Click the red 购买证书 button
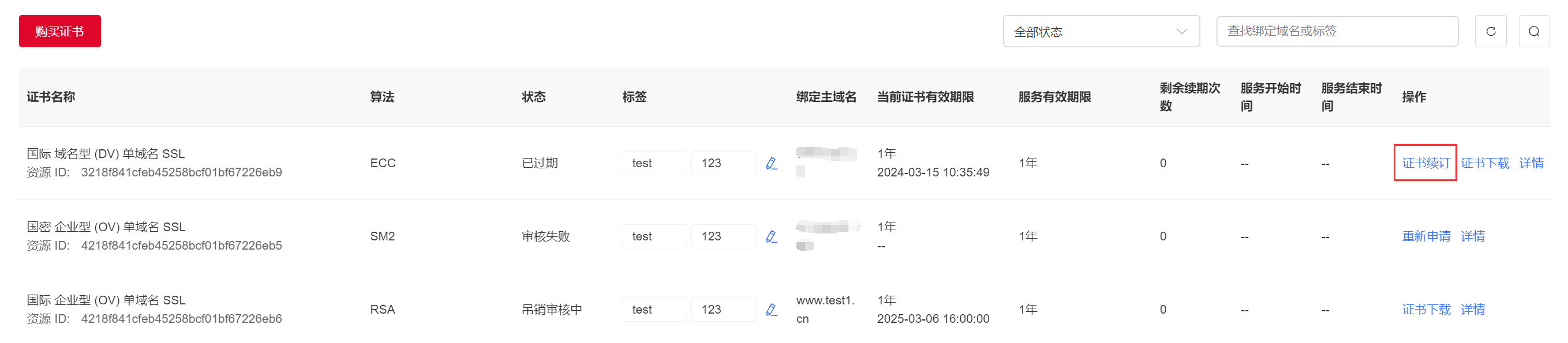Screen dimensions: 1568x343 click(x=59, y=31)
